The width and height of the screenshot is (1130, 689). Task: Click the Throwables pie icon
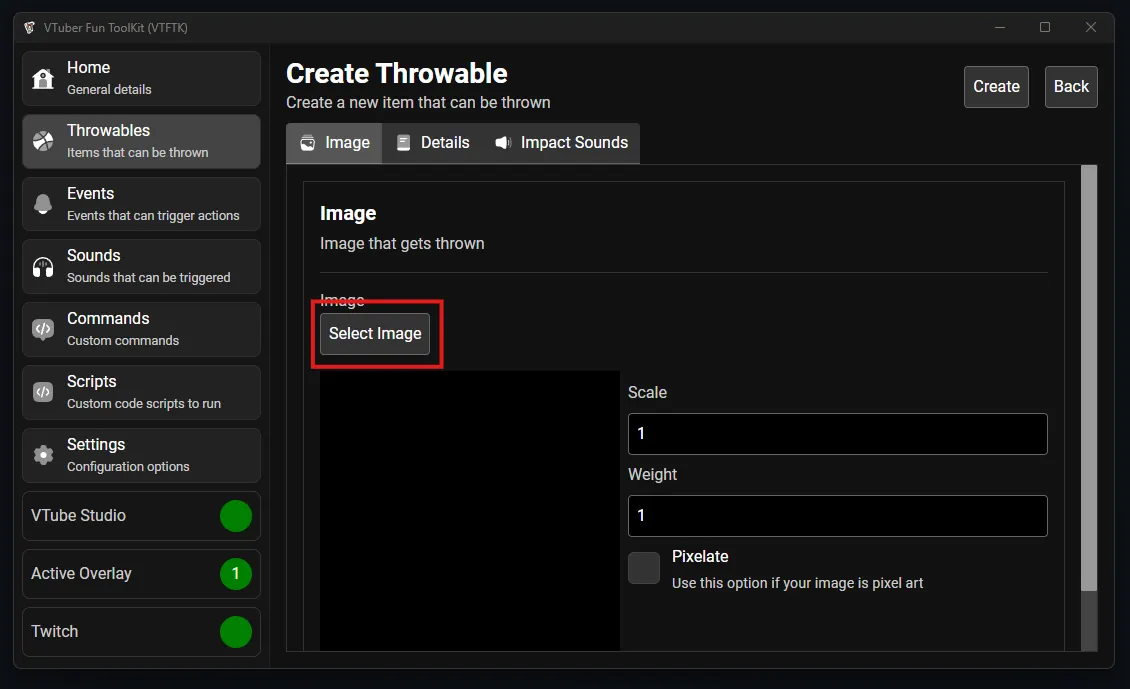coord(43,140)
